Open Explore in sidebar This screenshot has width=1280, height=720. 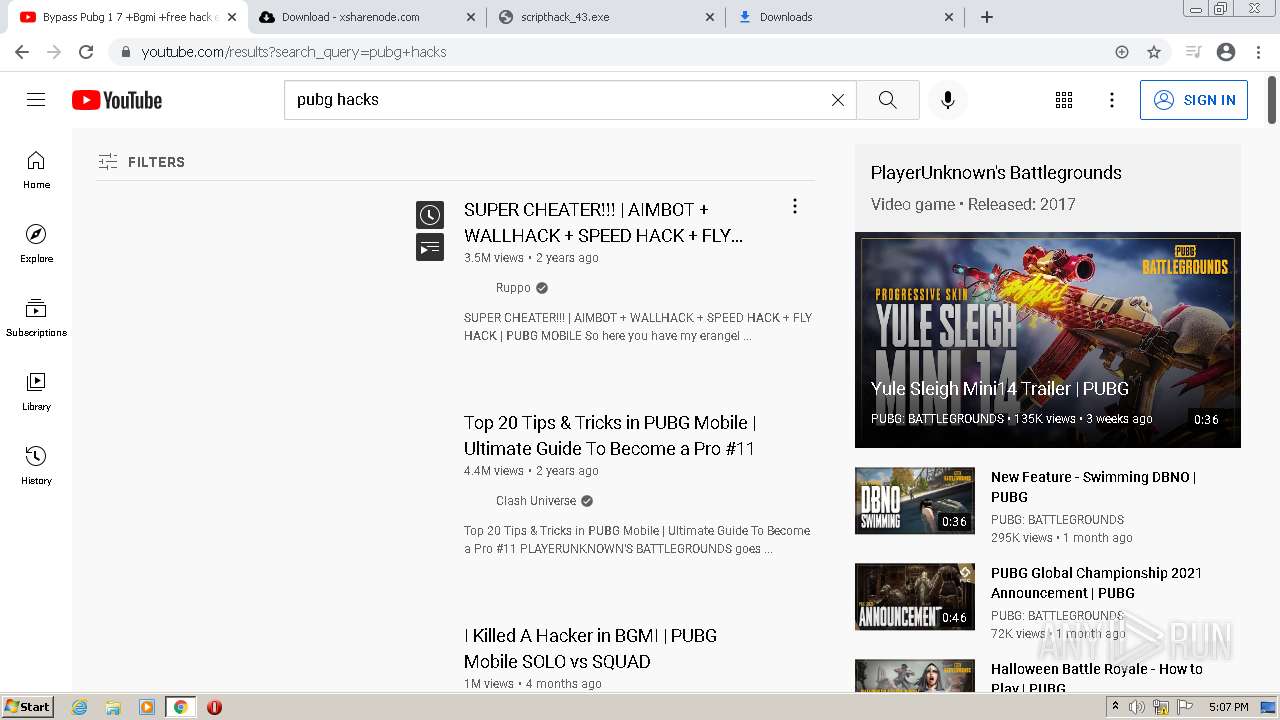36,244
